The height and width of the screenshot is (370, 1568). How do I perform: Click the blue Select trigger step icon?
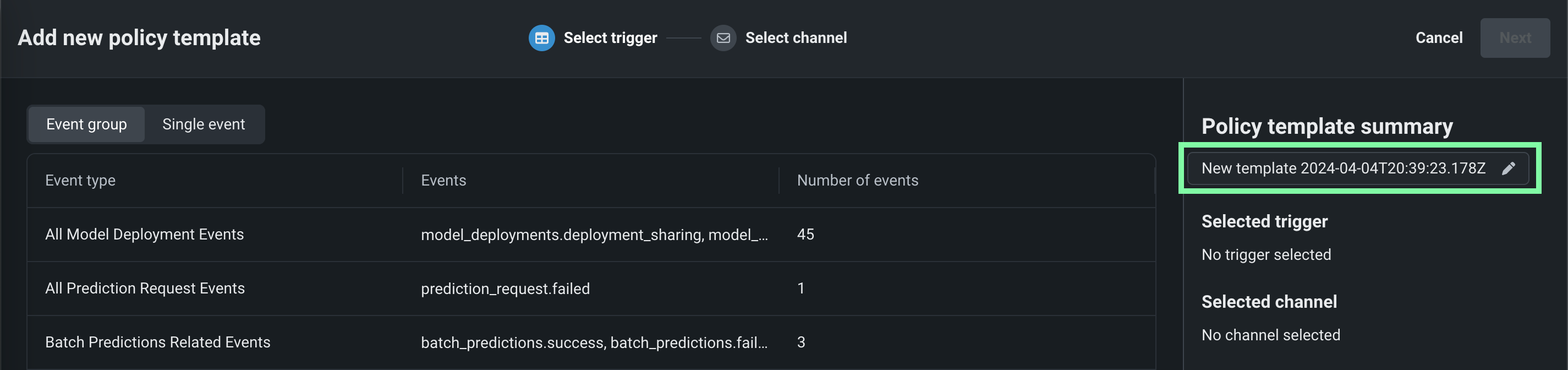(x=541, y=38)
